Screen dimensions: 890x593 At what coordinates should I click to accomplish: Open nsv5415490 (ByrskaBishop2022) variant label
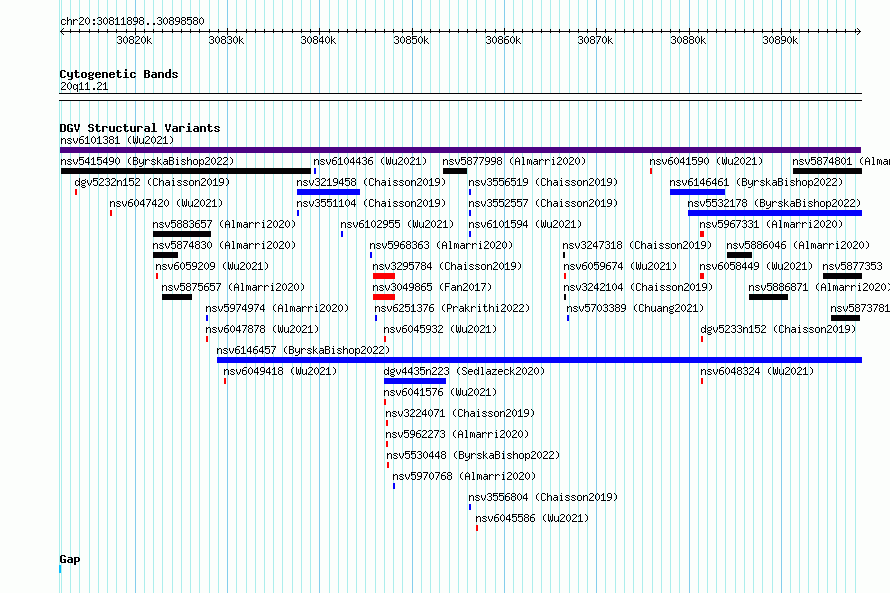tap(147, 161)
